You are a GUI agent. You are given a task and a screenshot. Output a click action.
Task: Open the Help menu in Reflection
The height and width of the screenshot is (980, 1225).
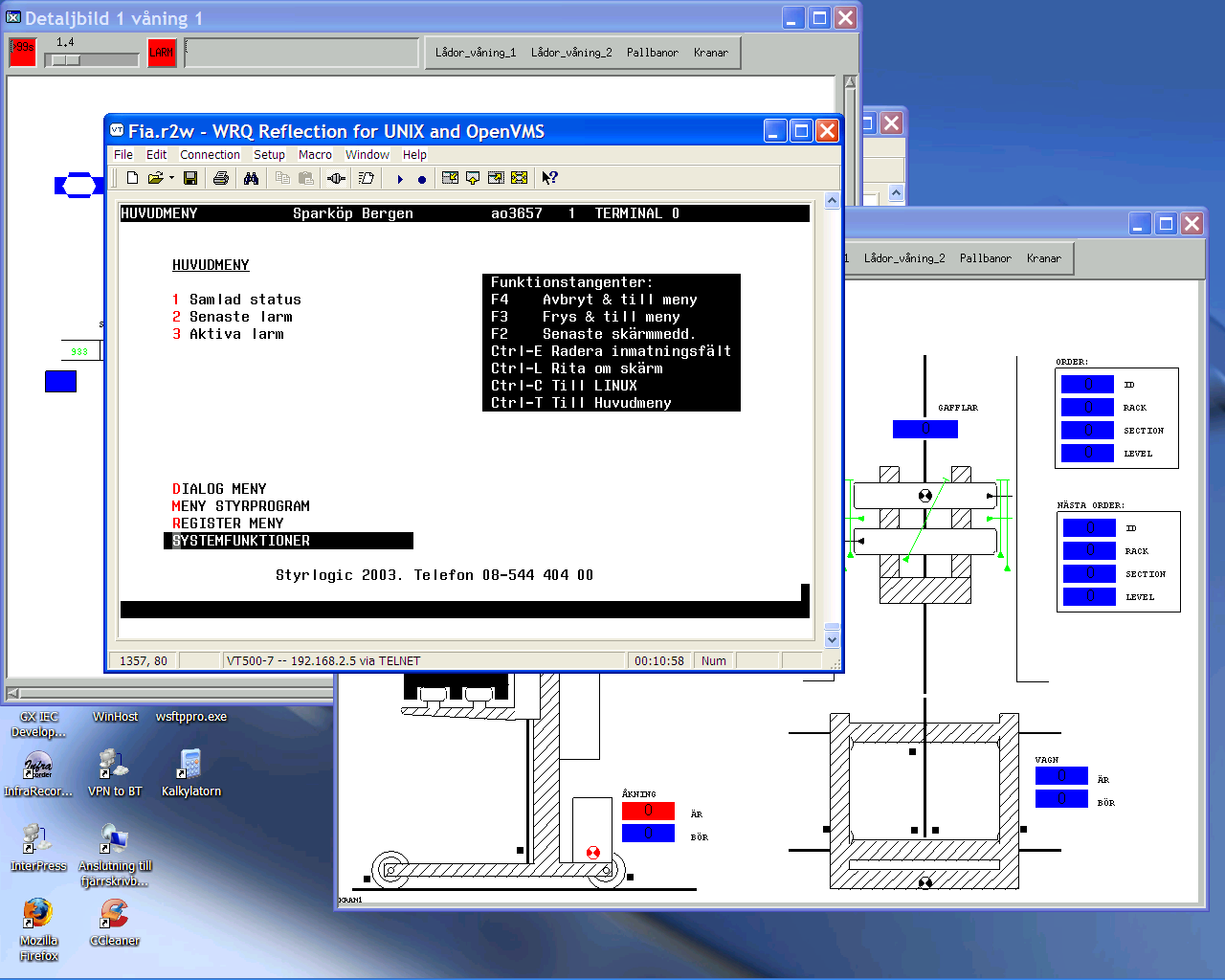click(414, 155)
